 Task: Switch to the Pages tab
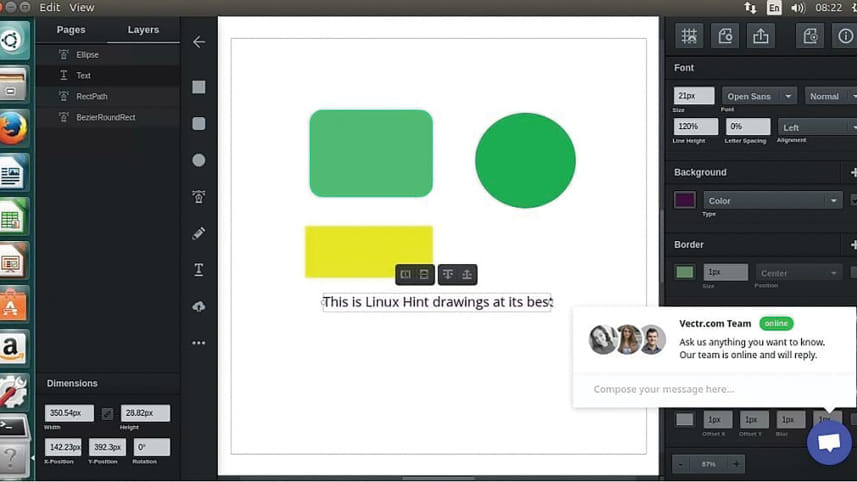click(71, 30)
